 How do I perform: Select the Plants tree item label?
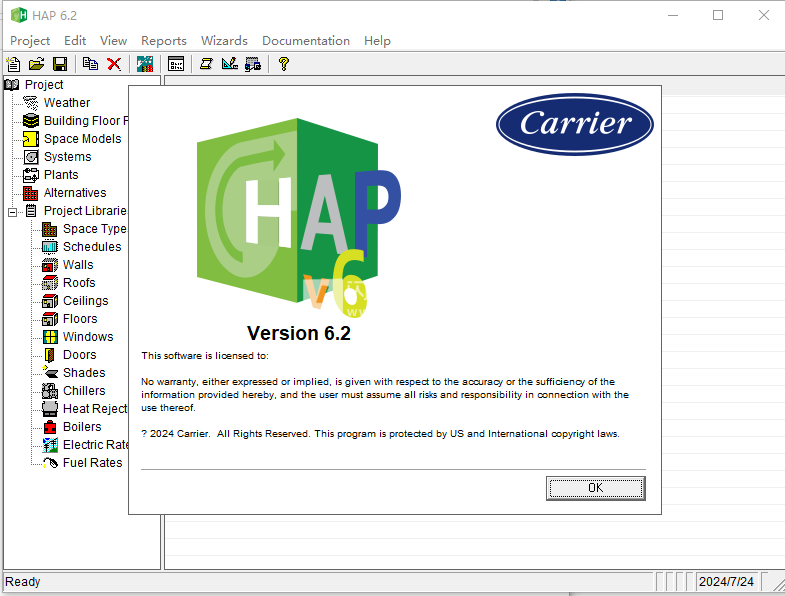[61, 175]
